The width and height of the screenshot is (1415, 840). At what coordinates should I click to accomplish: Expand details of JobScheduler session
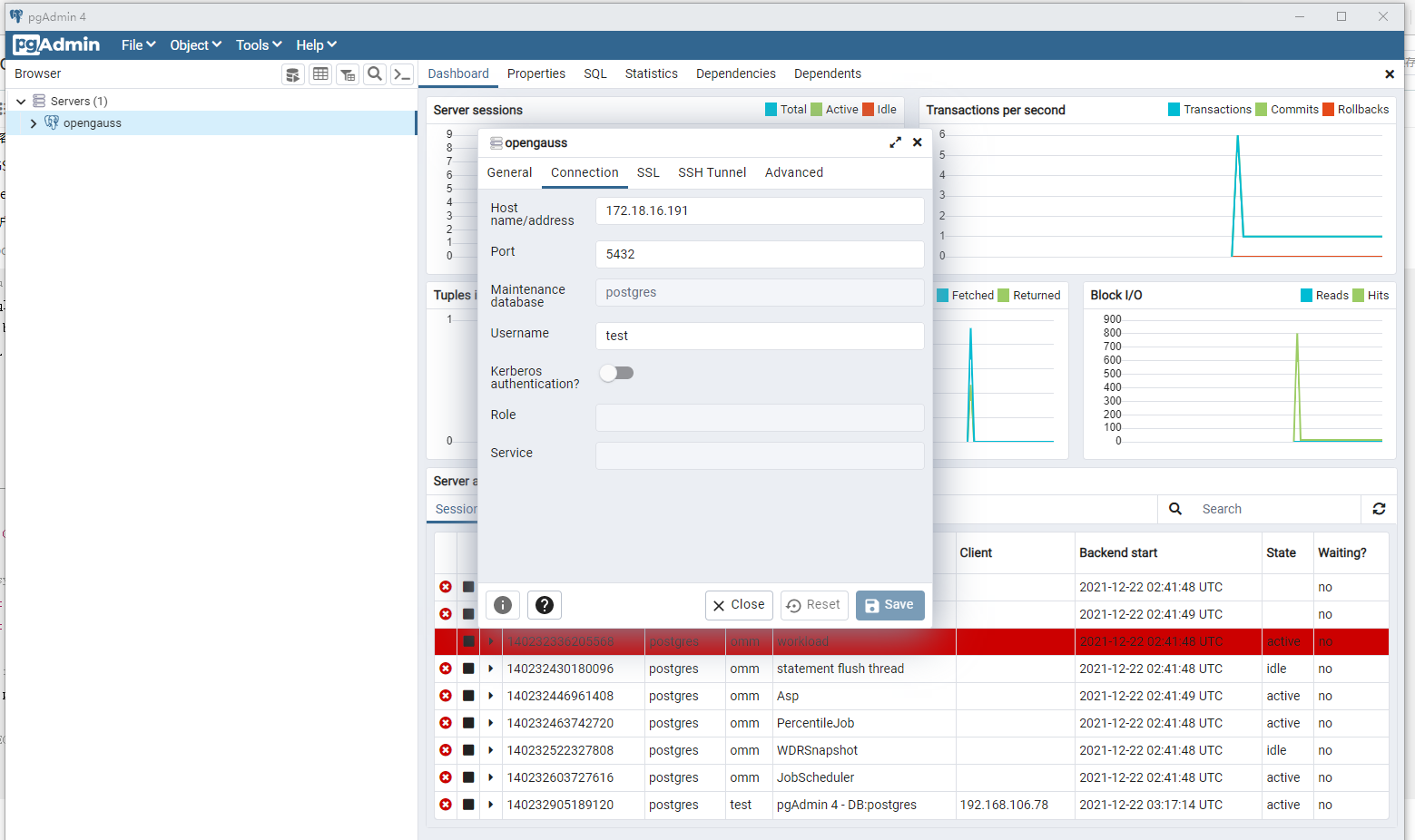tap(491, 777)
